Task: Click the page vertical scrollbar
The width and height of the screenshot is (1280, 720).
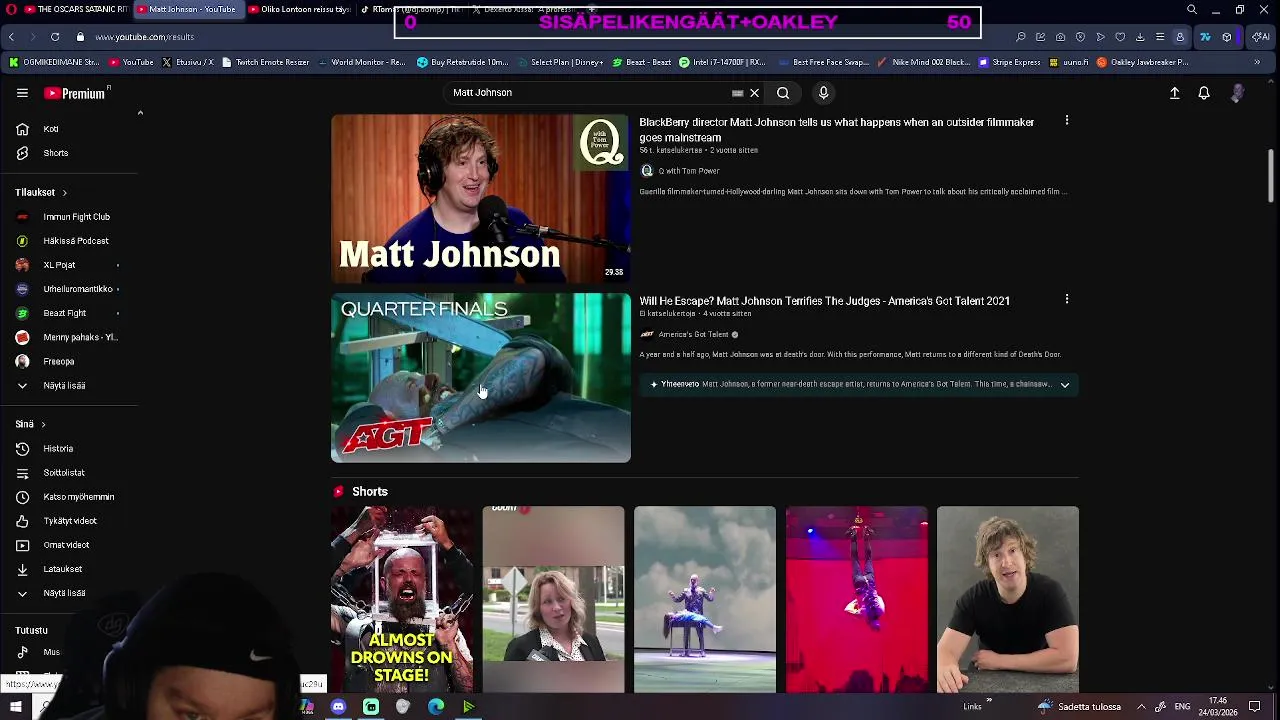Action: pos(1271,176)
